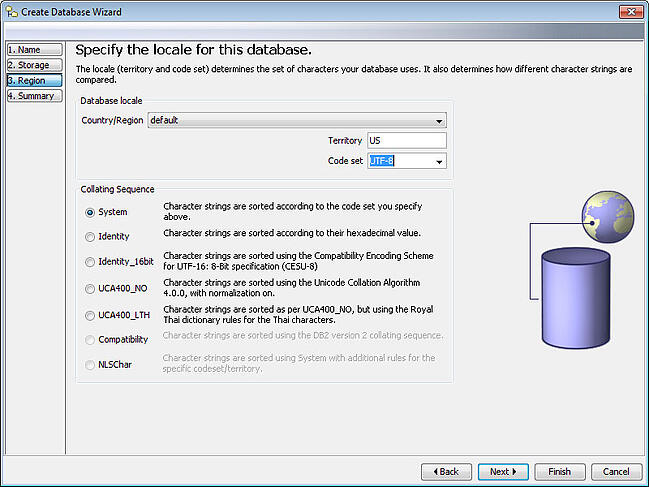Click the 'Territory' field label

click(x=345, y=141)
